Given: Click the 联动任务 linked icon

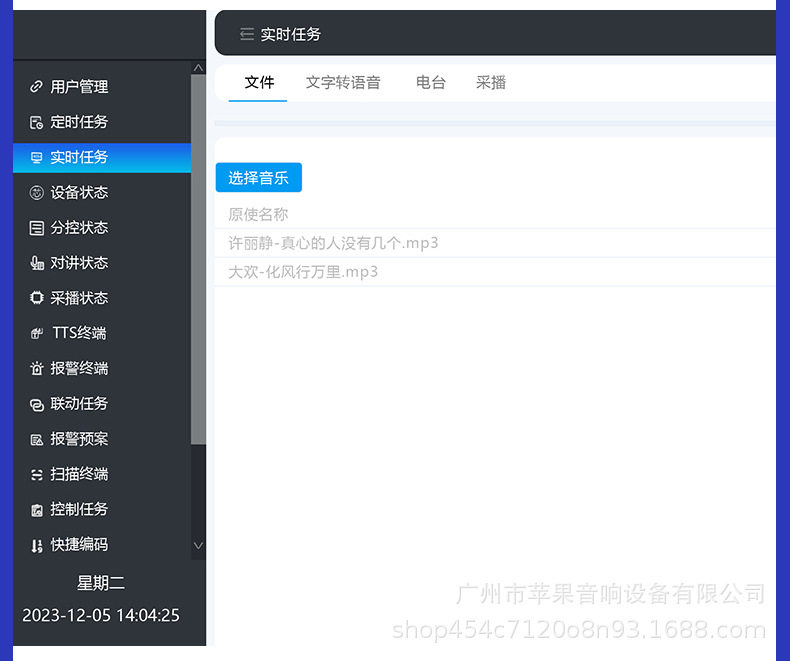Looking at the screenshot, I should point(36,404).
